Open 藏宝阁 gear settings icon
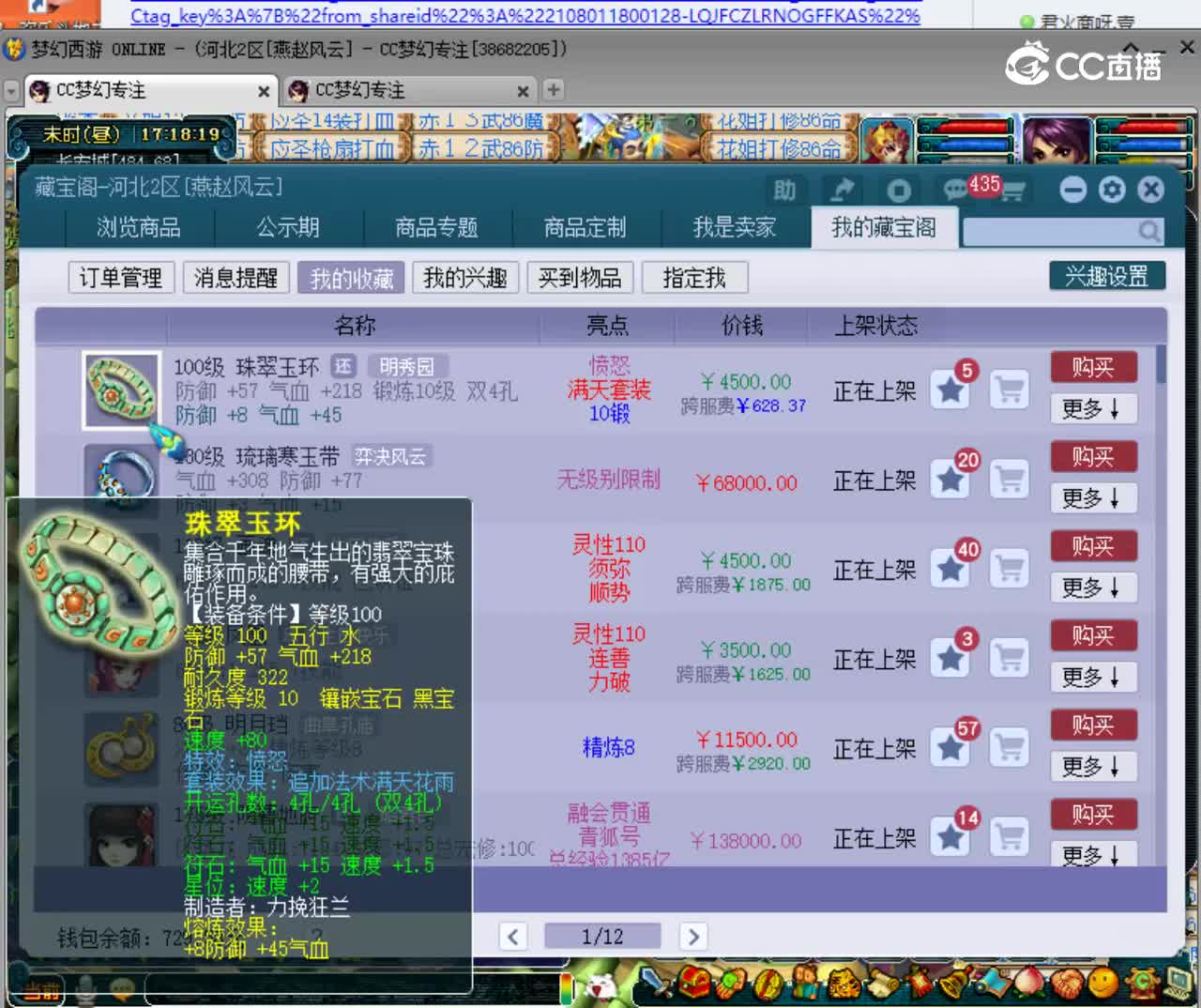The image size is (1201, 1008). click(x=1112, y=191)
